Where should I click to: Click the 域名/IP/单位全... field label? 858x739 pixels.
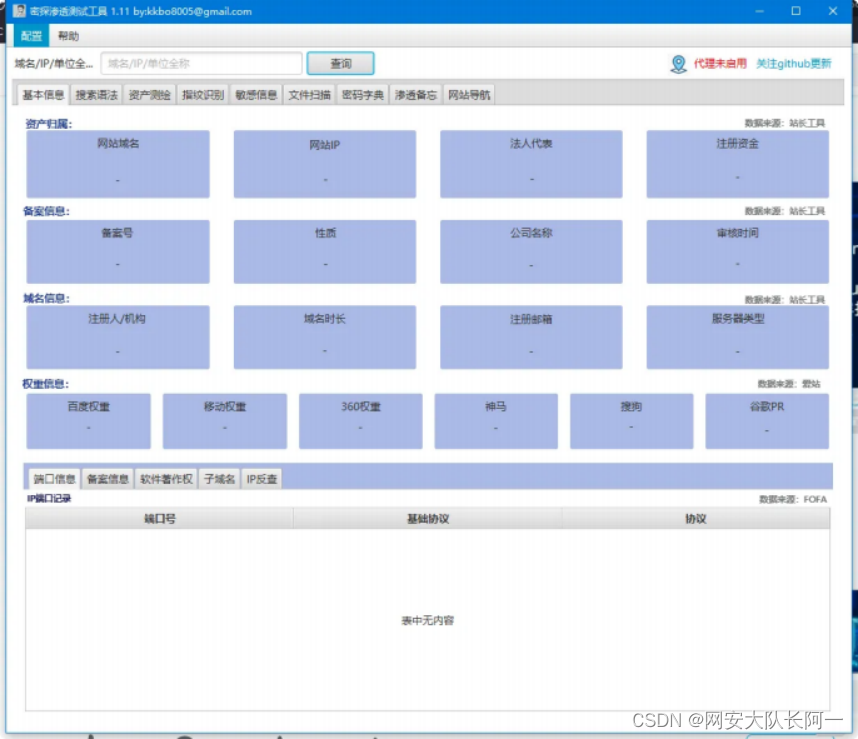[54, 63]
